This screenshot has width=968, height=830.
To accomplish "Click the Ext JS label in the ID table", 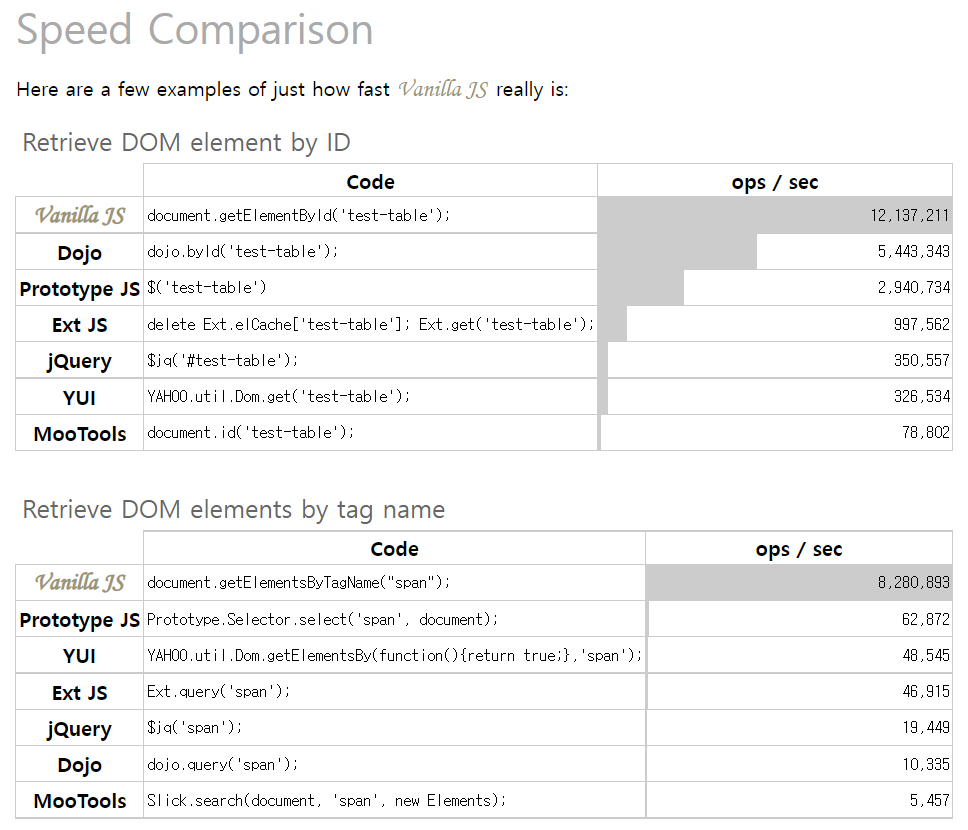I will pyautogui.click(x=80, y=325).
